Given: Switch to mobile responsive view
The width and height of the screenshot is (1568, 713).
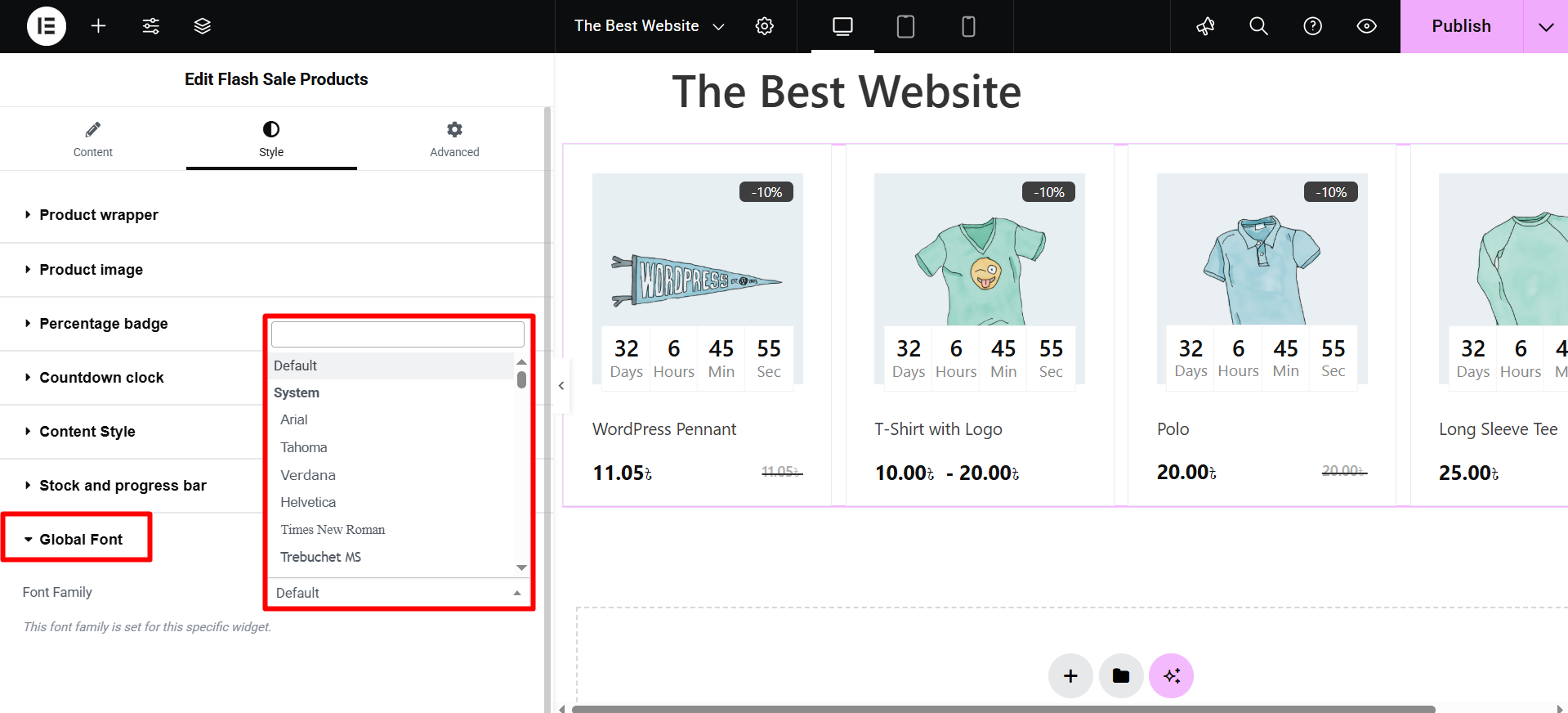Looking at the screenshot, I should click(968, 26).
